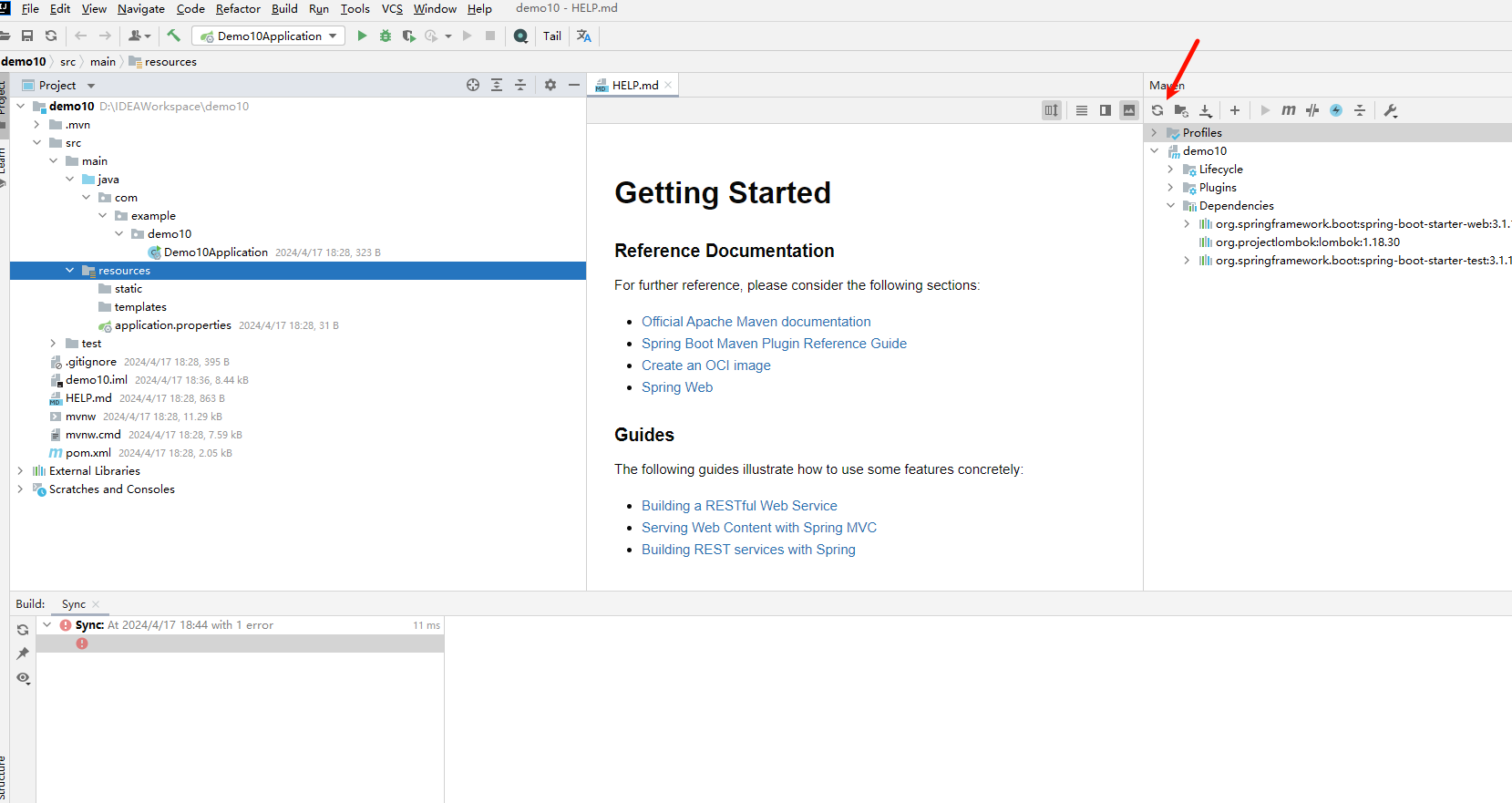Select pom.xml in project tree
The image size is (1512, 803).
click(x=88, y=453)
